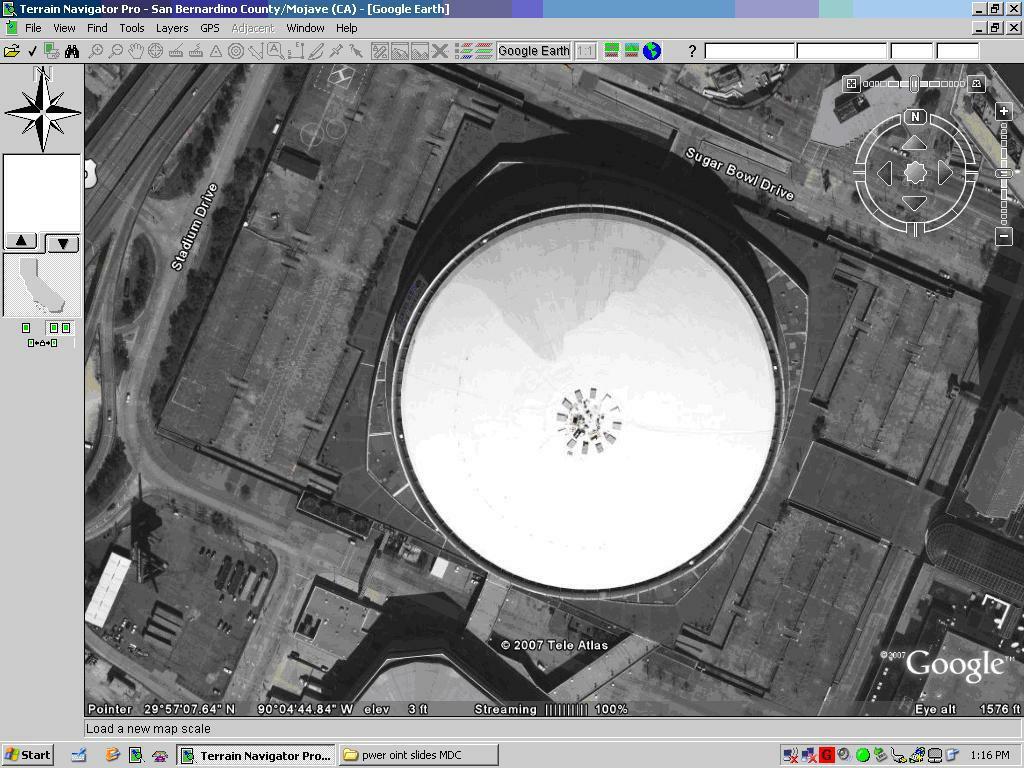Click the down arrow button in left panel
The width and height of the screenshot is (1024, 768).
63,244
